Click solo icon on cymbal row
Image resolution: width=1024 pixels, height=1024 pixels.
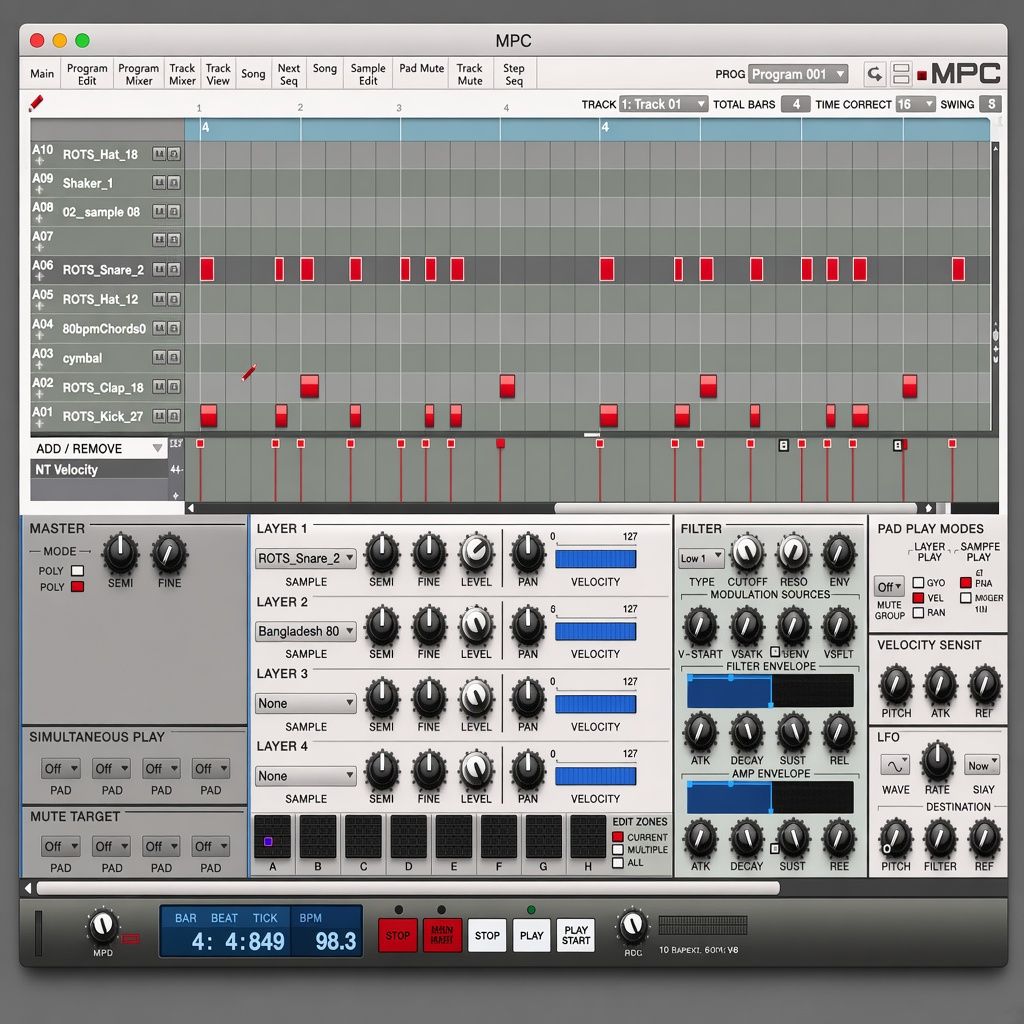[x=174, y=357]
